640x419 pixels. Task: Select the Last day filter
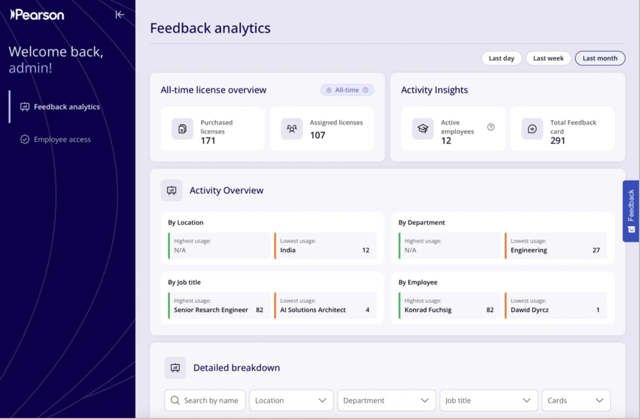click(x=501, y=58)
